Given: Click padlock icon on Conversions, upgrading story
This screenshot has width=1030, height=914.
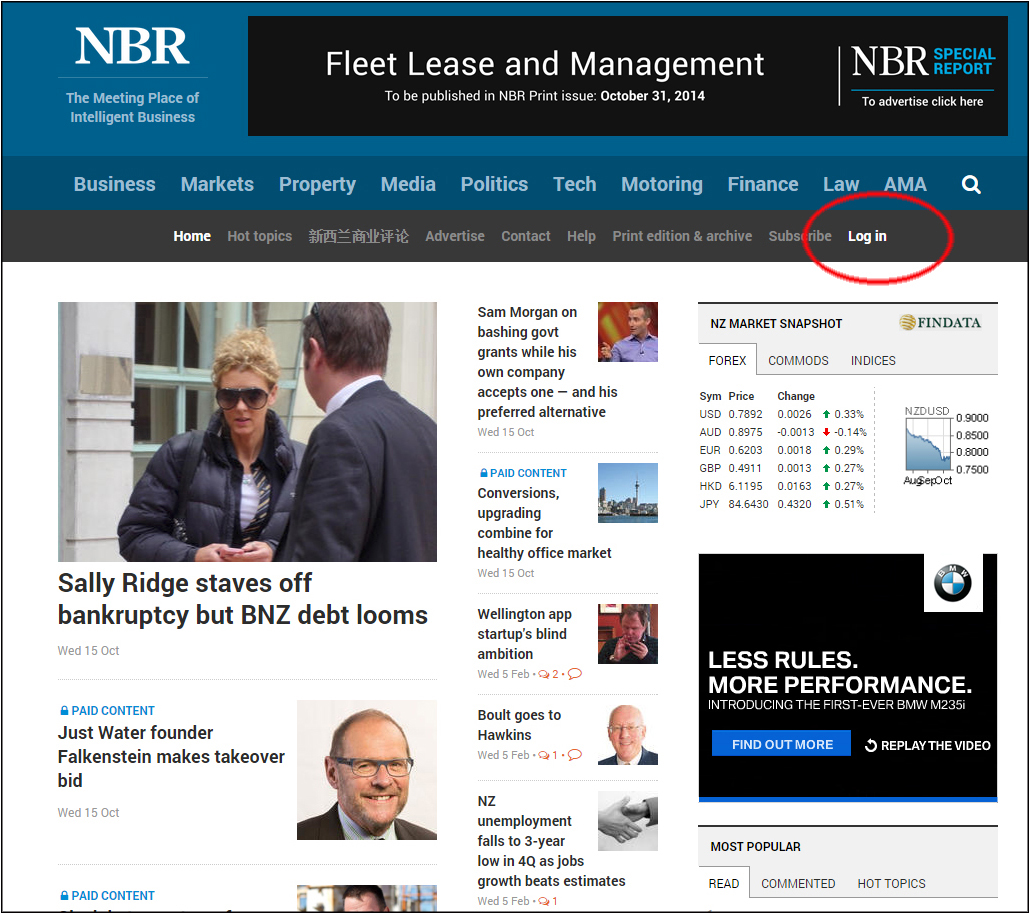Looking at the screenshot, I should tap(483, 472).
